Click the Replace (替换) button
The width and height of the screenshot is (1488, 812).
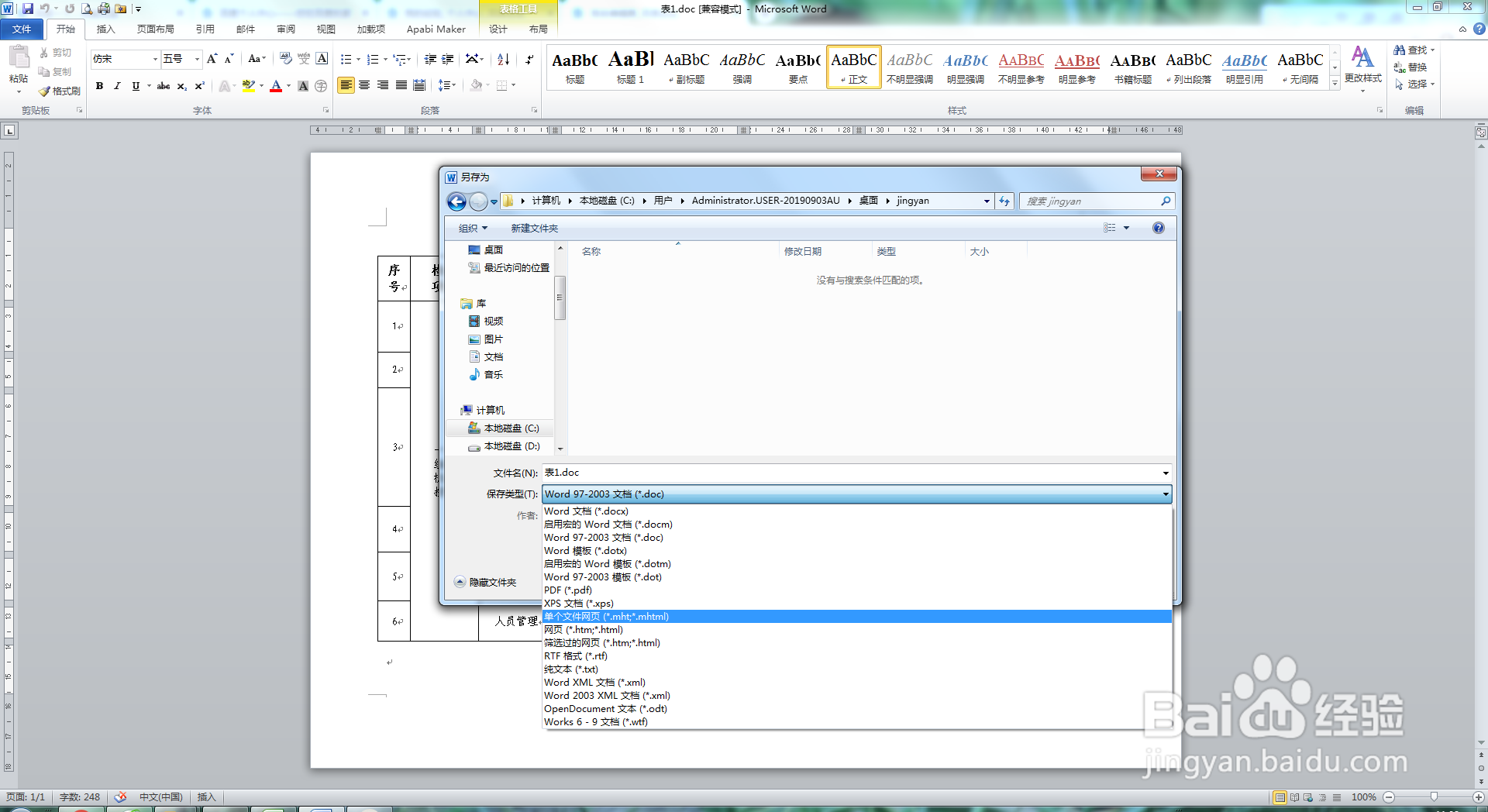point(1410,67)
